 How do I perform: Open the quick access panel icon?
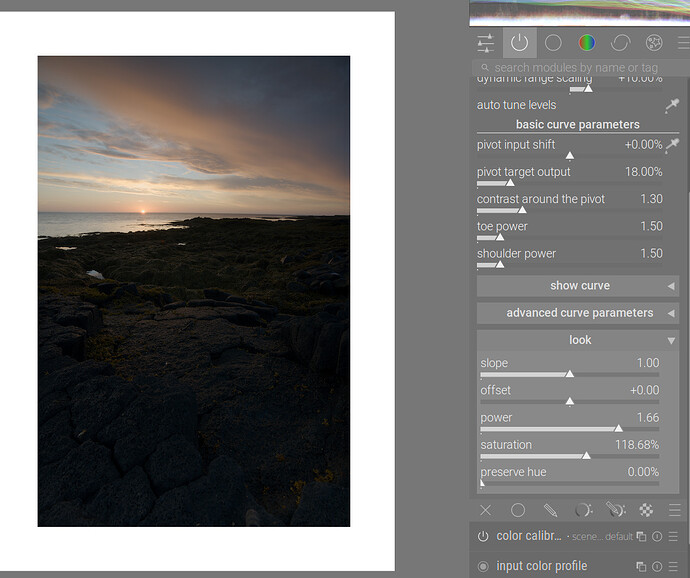click(x=486, y=43)
